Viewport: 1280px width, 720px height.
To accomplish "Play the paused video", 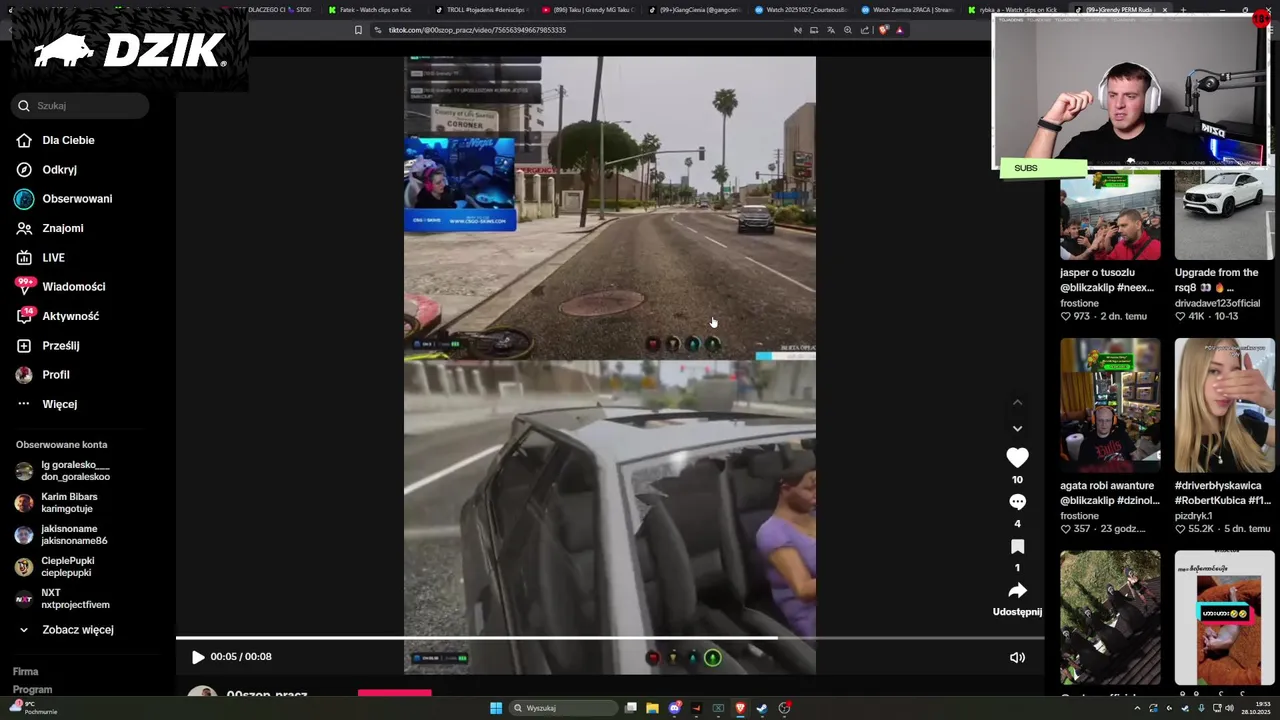I will 198,657.
